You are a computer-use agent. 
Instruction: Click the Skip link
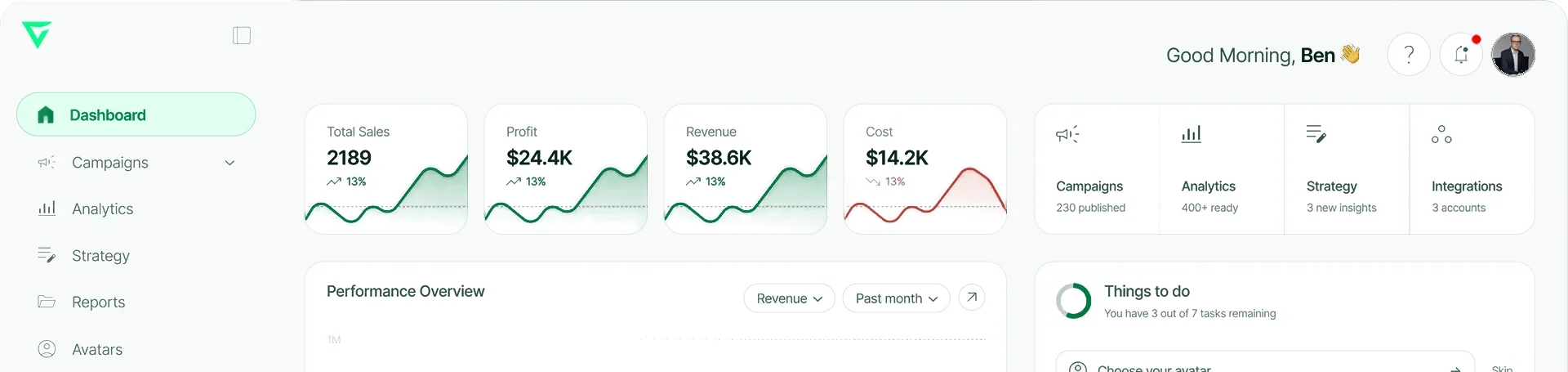(x=1502, y=369)
